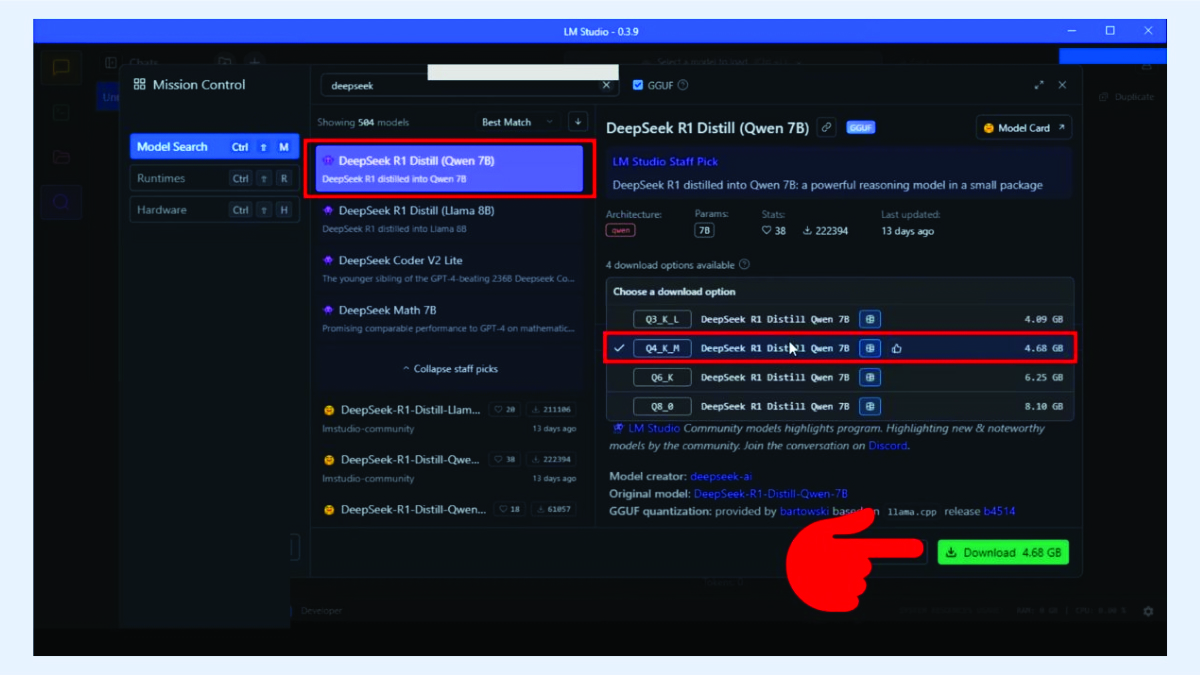Collapse staff picks list

pos(449,369)
